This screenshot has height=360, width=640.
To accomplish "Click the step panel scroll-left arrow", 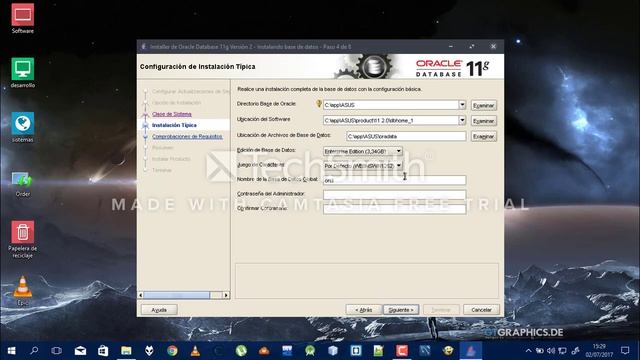I will [x=141, y=295].
